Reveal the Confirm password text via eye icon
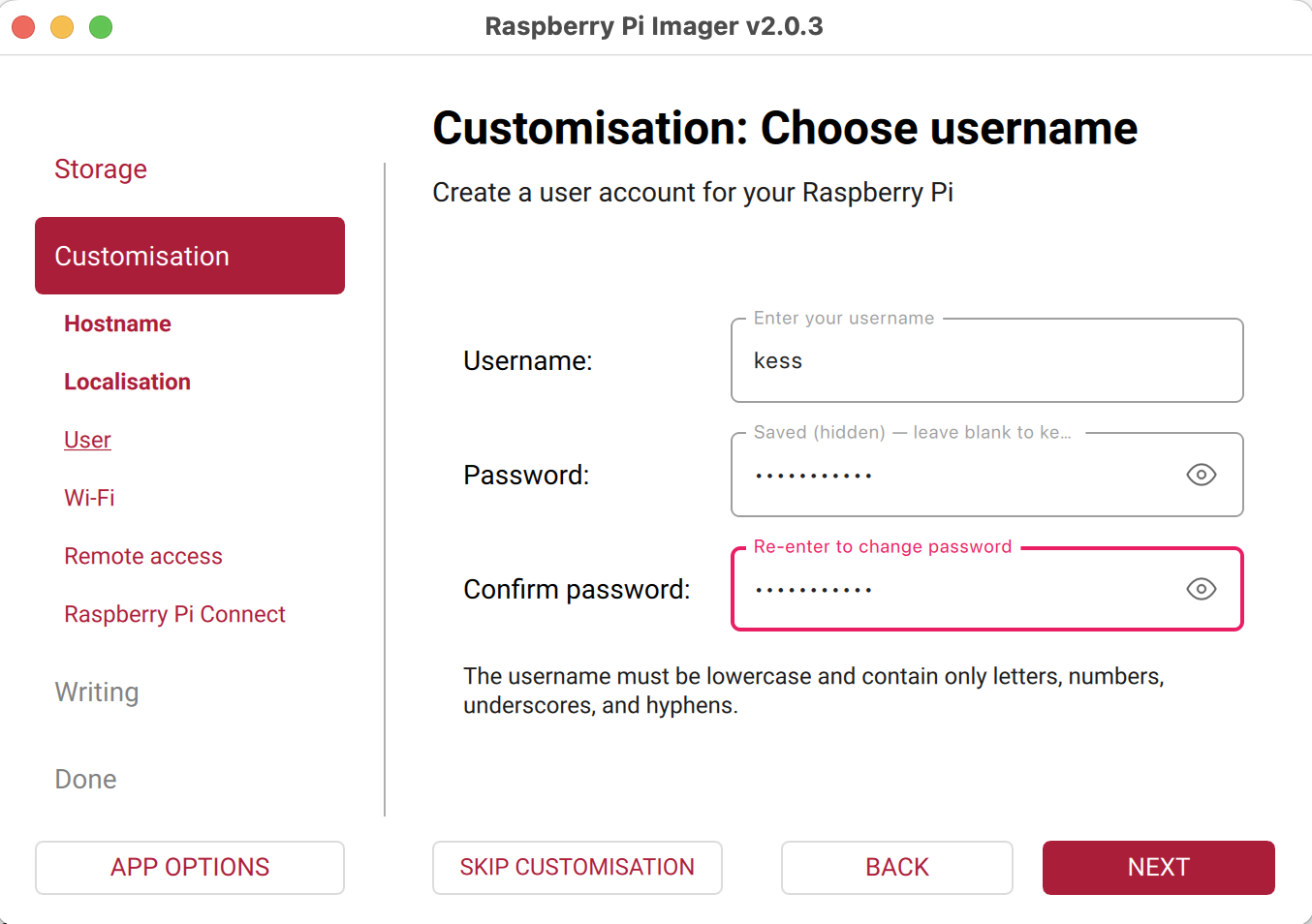This screenshot has width=1312, height=924. pyautogui.click(x=1201, y=589)
